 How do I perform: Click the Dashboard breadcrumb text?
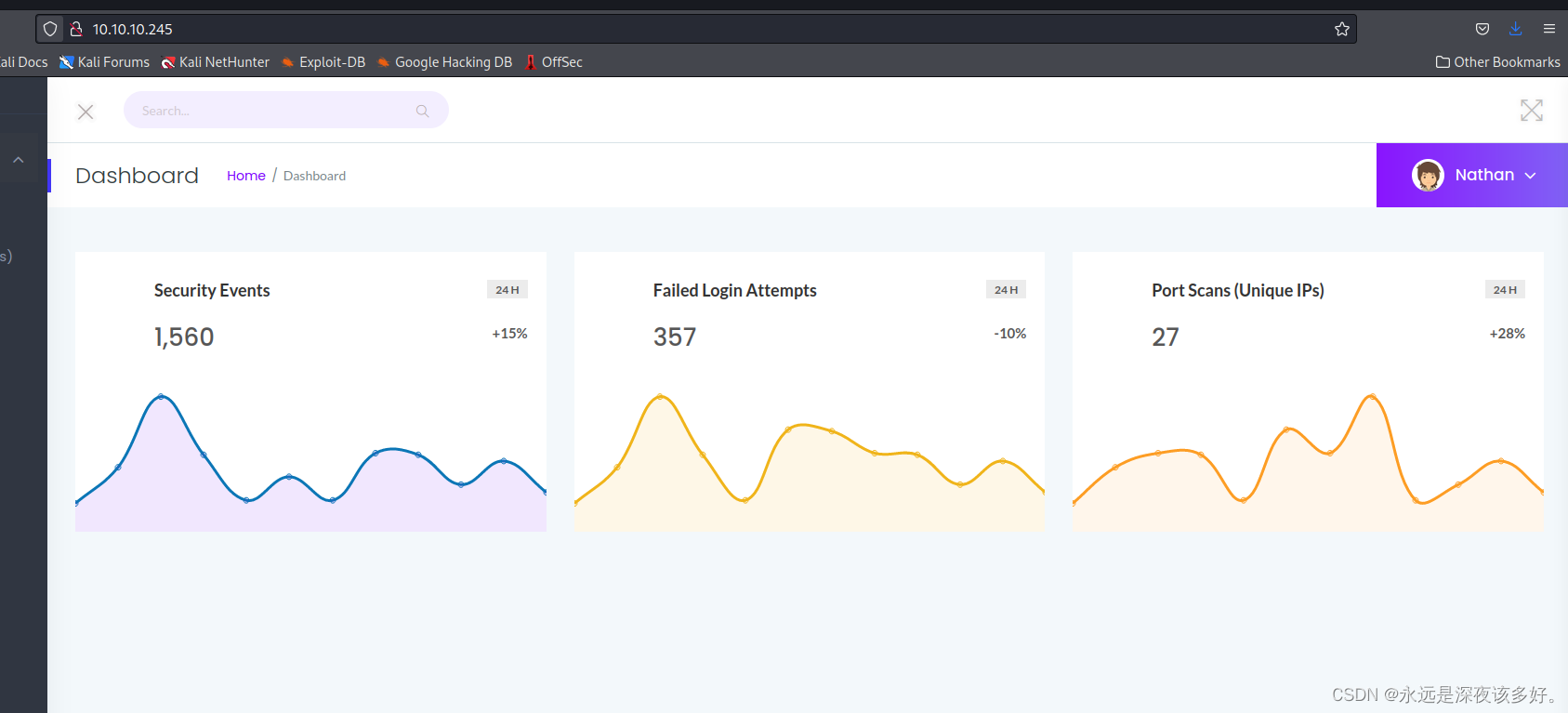click(314, 176)
